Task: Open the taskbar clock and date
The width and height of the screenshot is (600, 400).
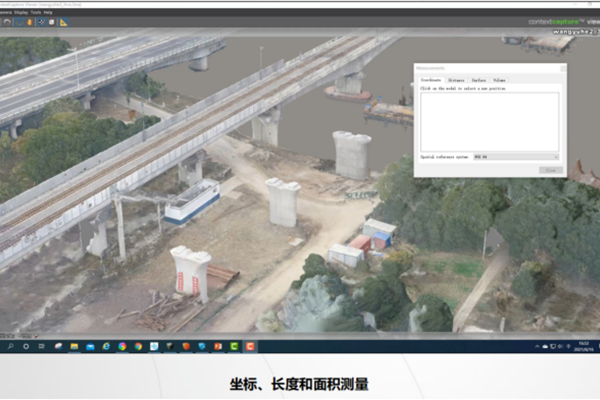Action: coord(584,346)
